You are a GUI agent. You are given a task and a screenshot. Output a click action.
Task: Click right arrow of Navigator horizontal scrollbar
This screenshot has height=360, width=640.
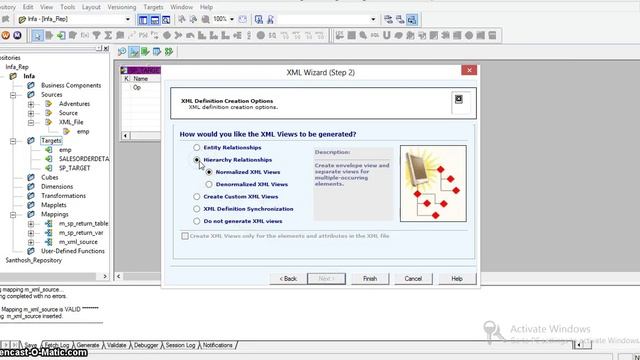105,276
